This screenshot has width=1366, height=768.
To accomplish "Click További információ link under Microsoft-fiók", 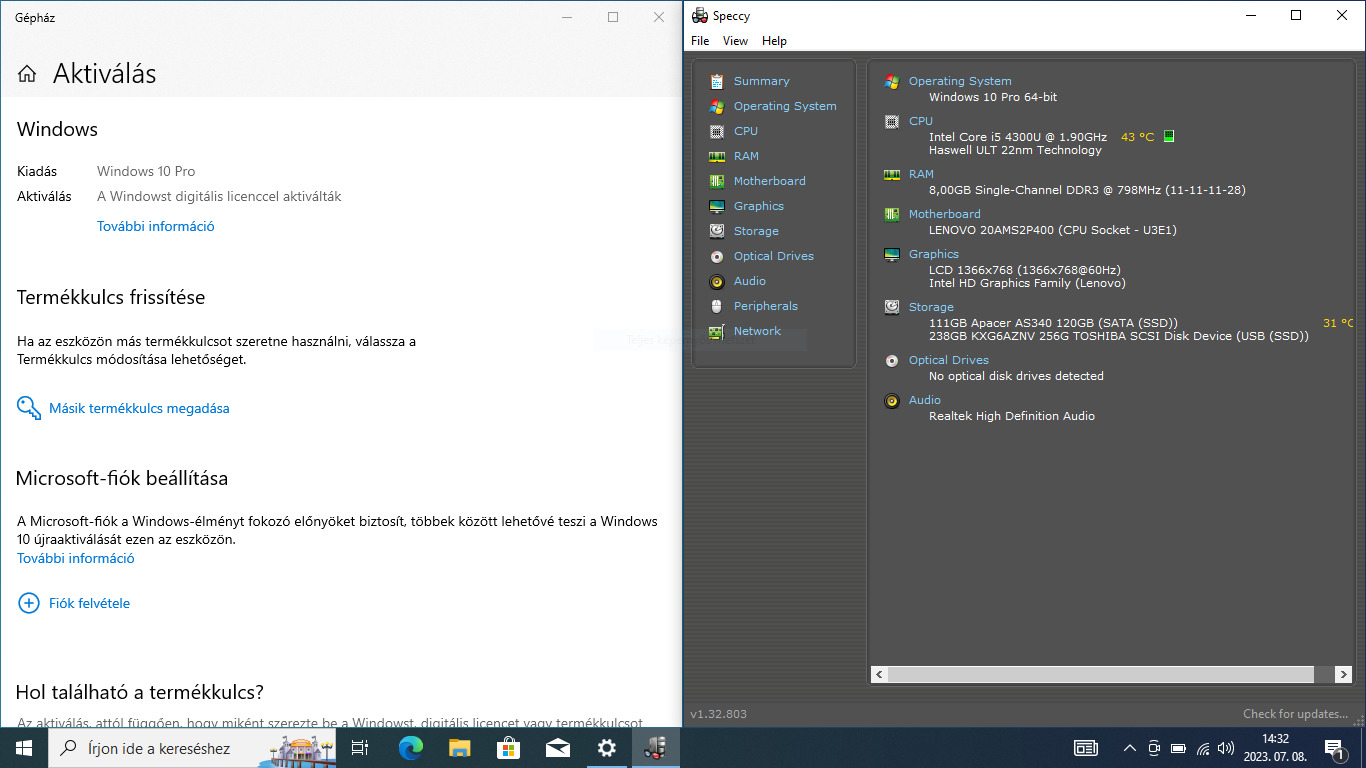I will pyautogui.click(x=76, y=558).
